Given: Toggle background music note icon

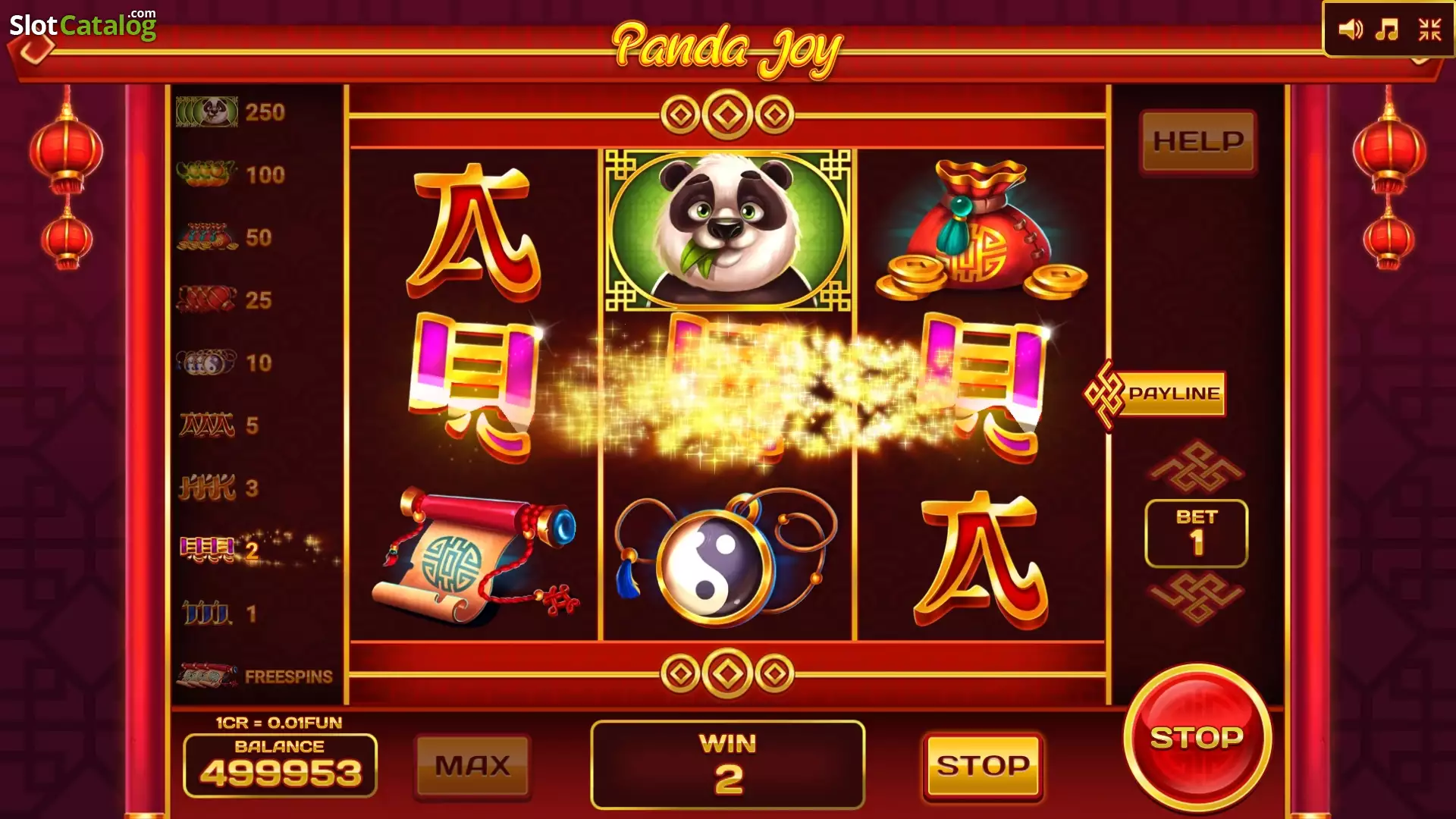Looking at the screenshot, I should (x=1387, y=30).
